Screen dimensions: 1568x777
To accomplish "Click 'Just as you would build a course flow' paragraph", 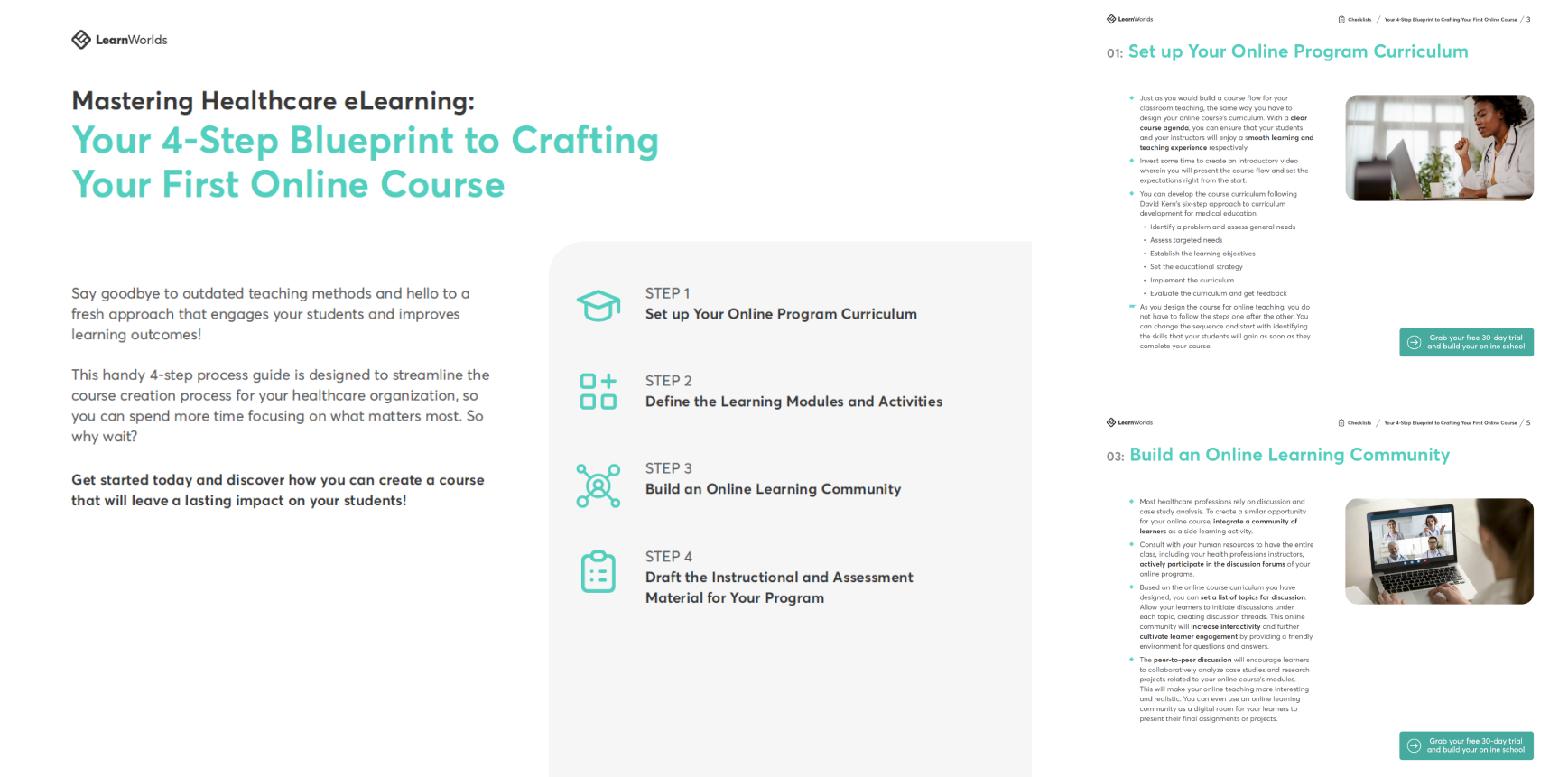I will [1226, 123].
